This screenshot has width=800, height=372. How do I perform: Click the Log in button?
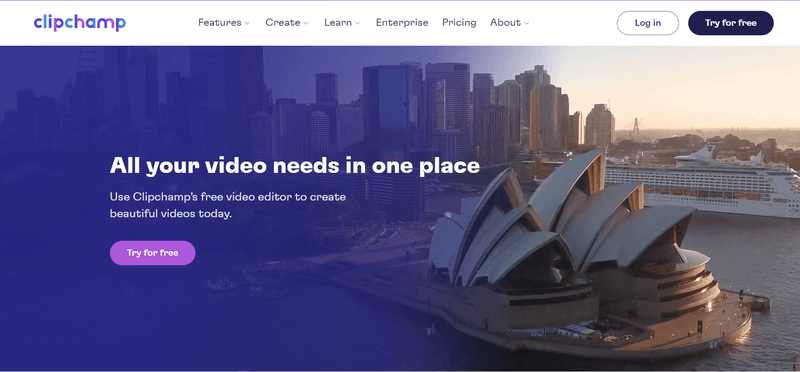(x=648, y=23)
